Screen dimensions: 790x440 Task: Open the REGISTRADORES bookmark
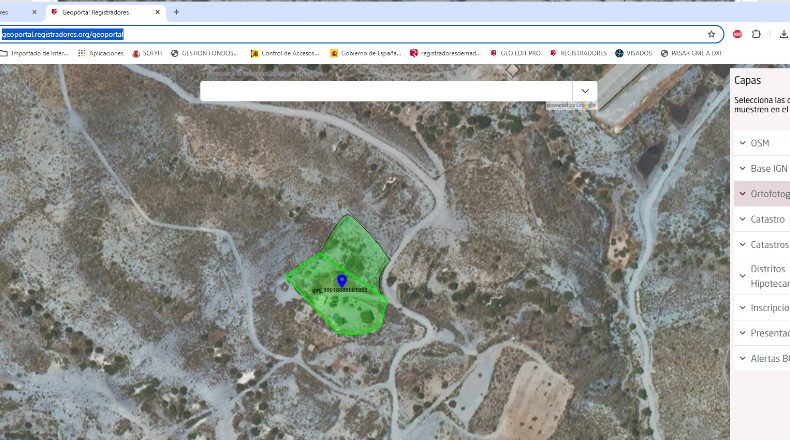pyautogui.click(x=578, y=53)
